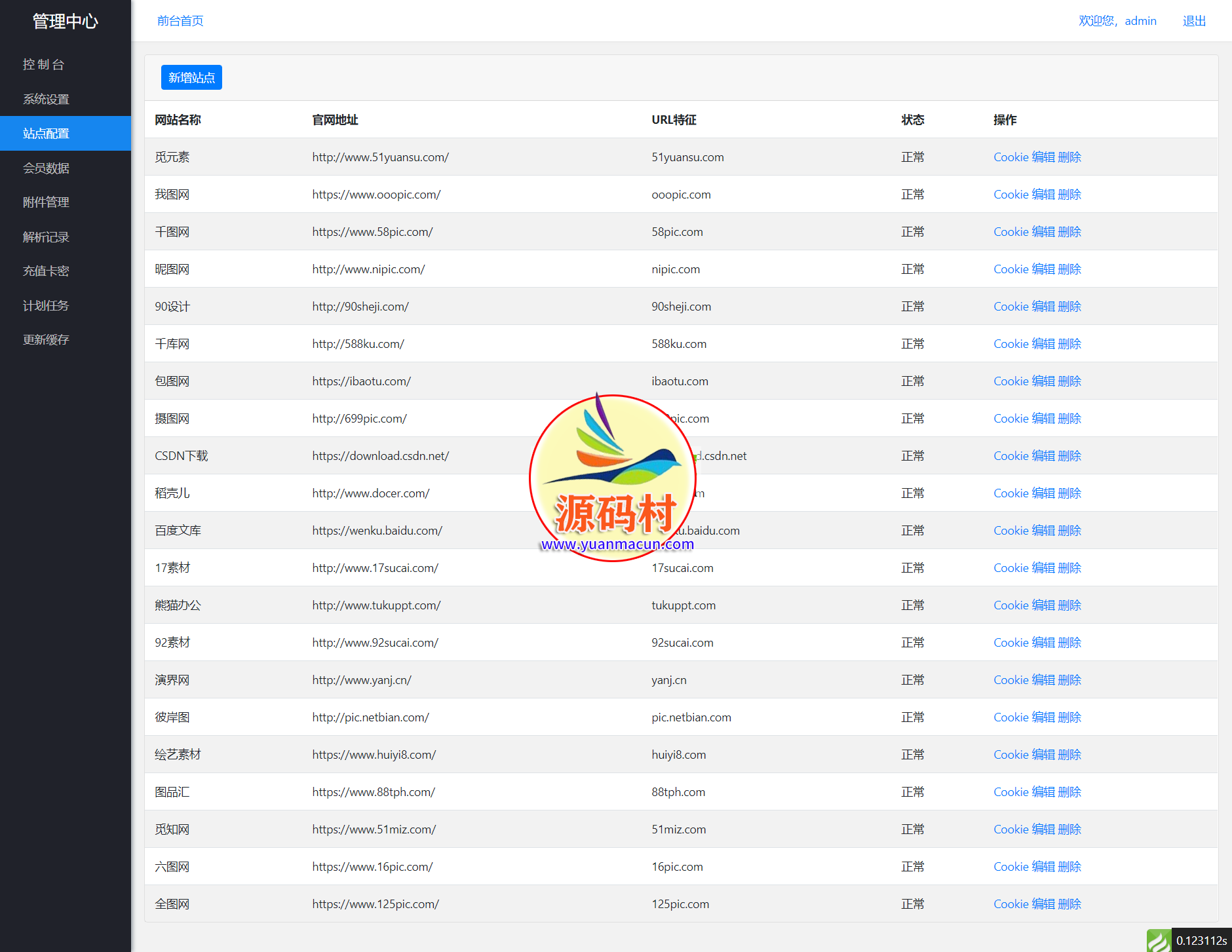Click the green leaf debug icon
This screenshot has height=952, width=1232.
[x=1158, y=941]
